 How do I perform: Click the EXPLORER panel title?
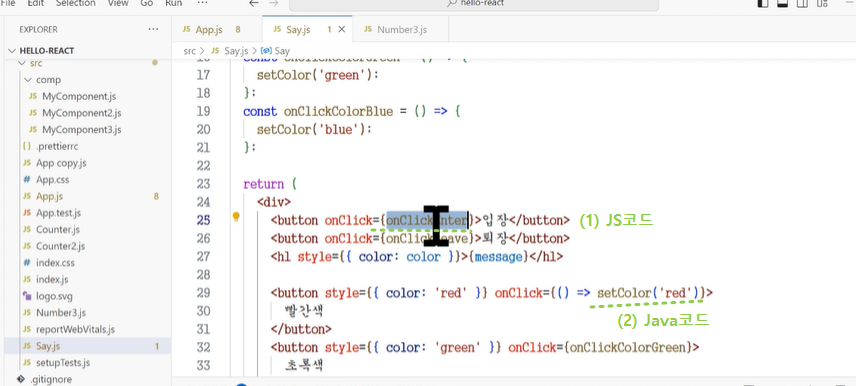point(38,29)
